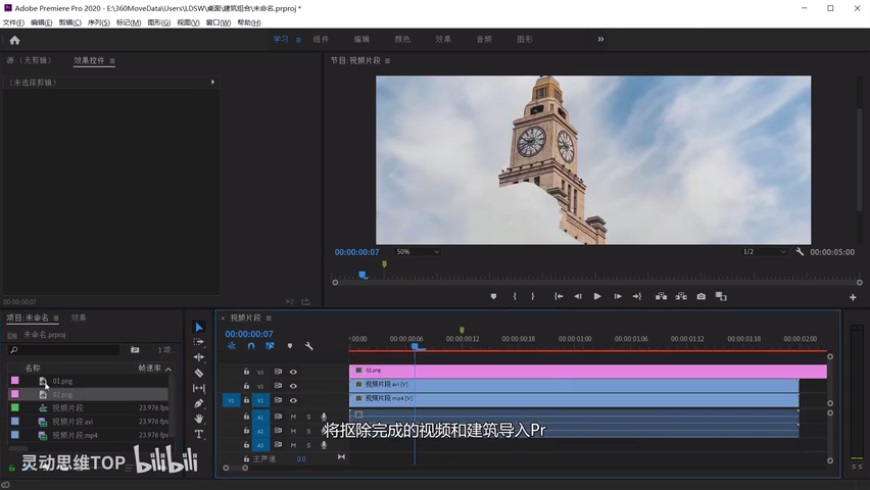
Task: Select the Track Select Forward tool
Action: click(199, 342)
